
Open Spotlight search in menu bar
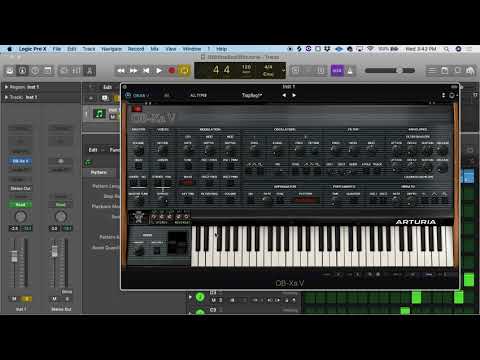(x=446, y=49)
